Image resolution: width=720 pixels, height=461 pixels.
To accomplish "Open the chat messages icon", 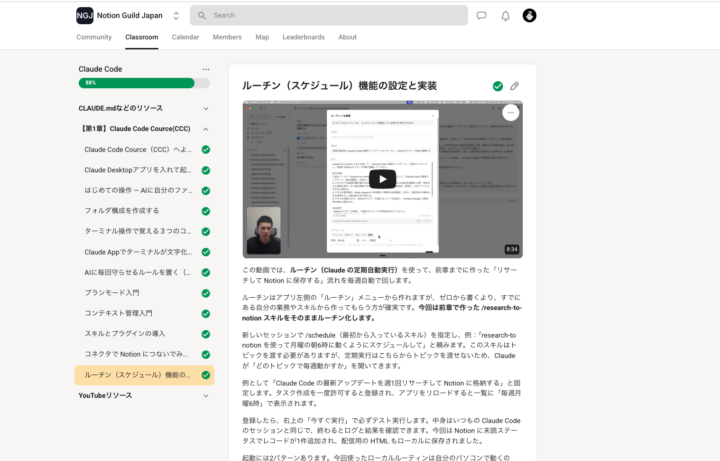I will pyautogui.click(x=481, y=16).
